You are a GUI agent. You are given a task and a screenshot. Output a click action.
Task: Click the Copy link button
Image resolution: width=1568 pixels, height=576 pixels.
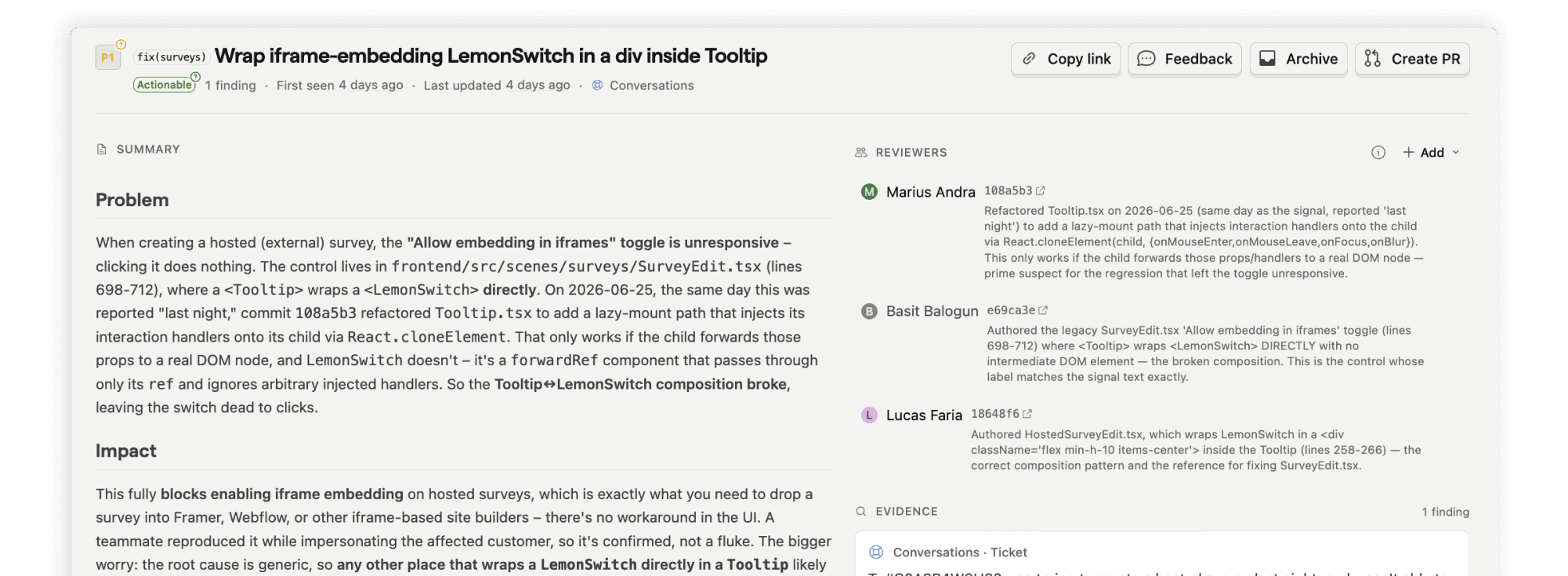pos(1066,59)
